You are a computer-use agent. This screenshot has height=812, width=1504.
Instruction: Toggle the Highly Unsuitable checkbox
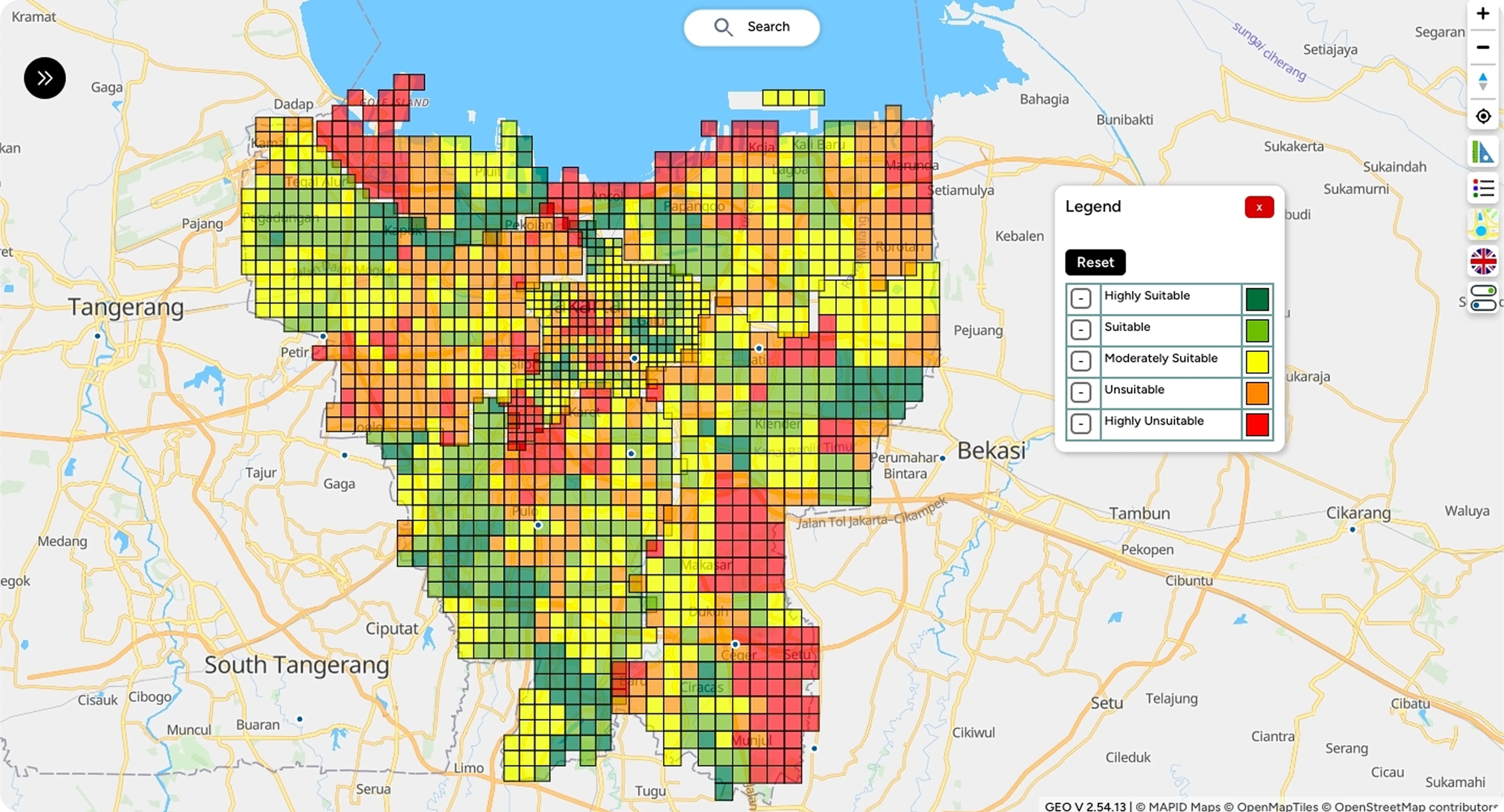[x=1081, y=424]
